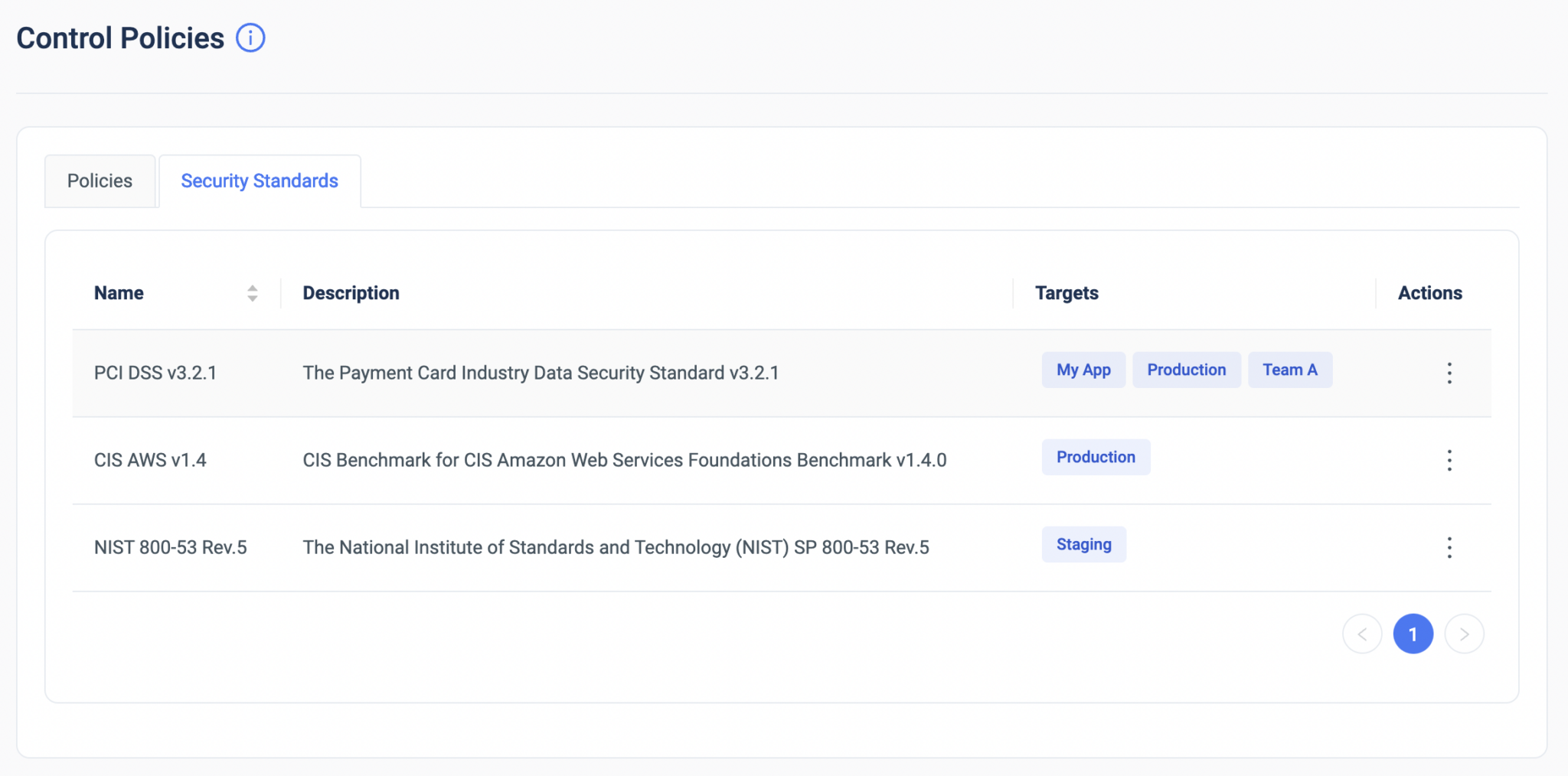Screen dimensions: 1568x776
Task: Go to next page arrow
Action: click(1464, 634)
